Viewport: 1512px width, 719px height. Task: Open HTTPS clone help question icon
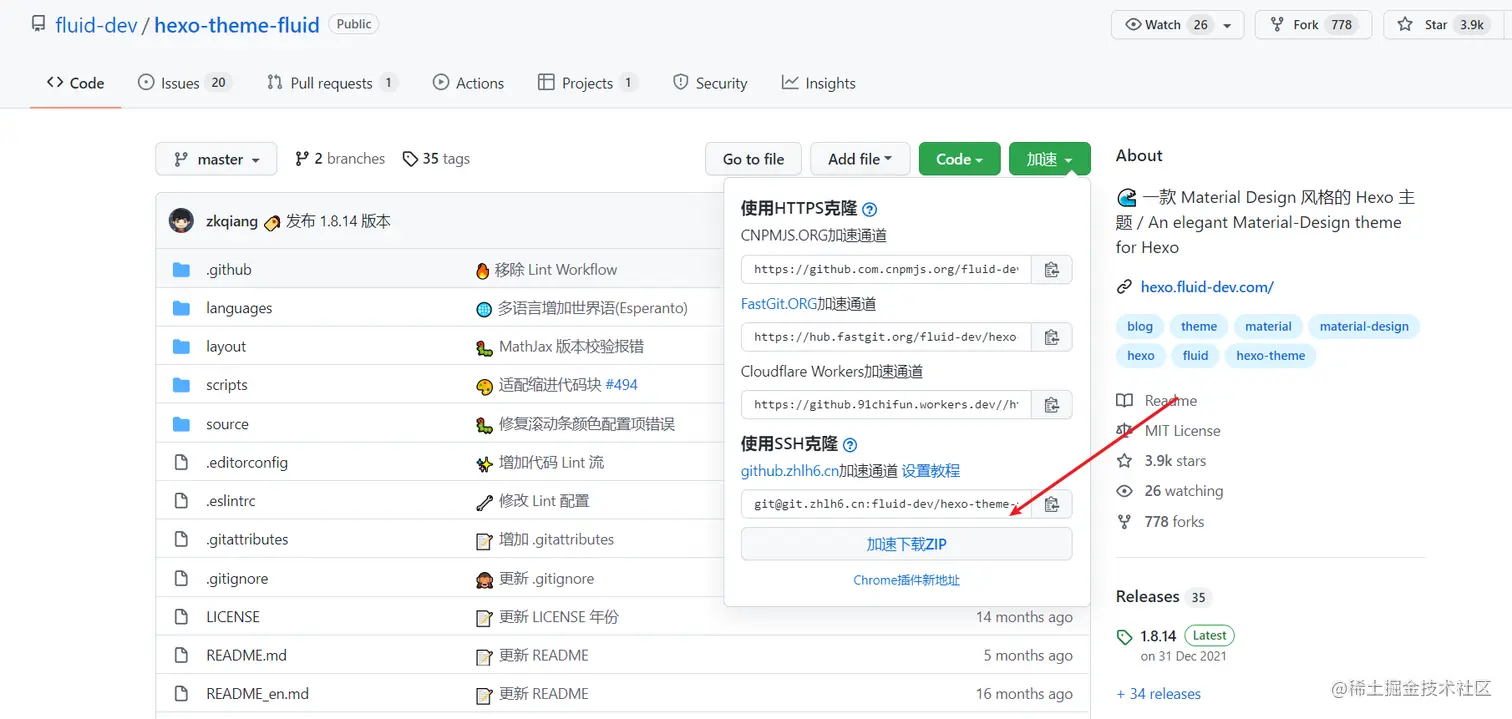(870, 209)
